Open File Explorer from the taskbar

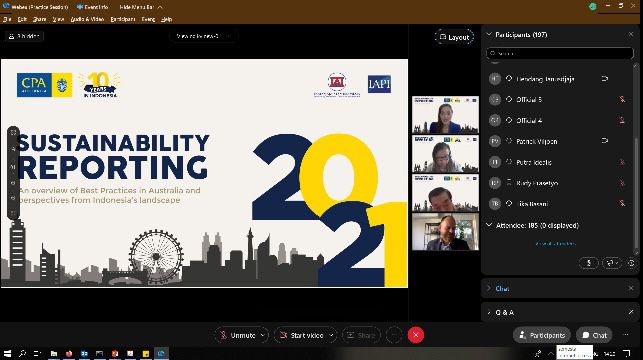(54, 353)
